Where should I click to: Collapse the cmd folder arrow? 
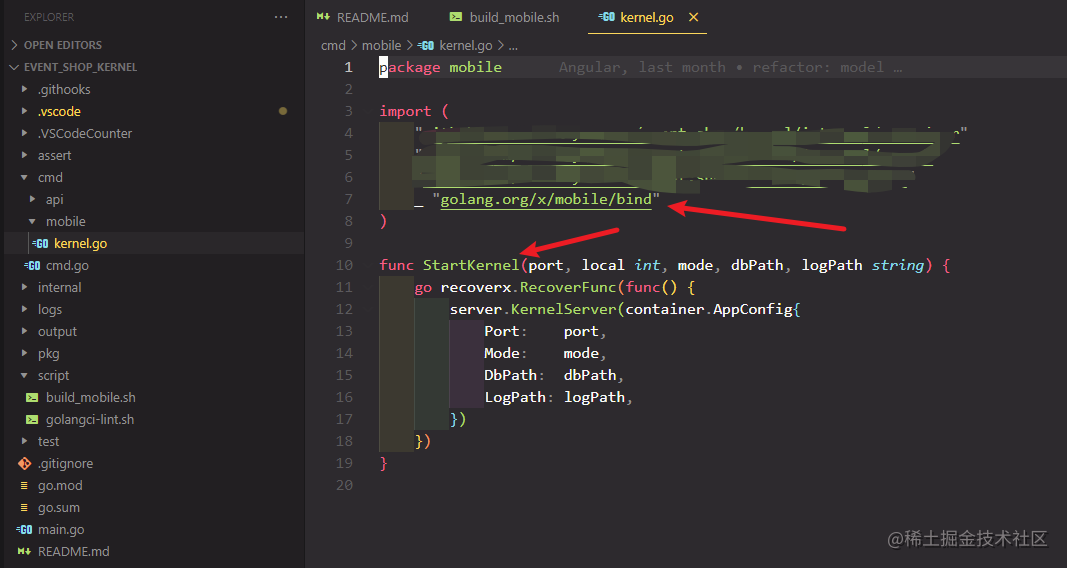pyautogui.click(x=24, y=177)
